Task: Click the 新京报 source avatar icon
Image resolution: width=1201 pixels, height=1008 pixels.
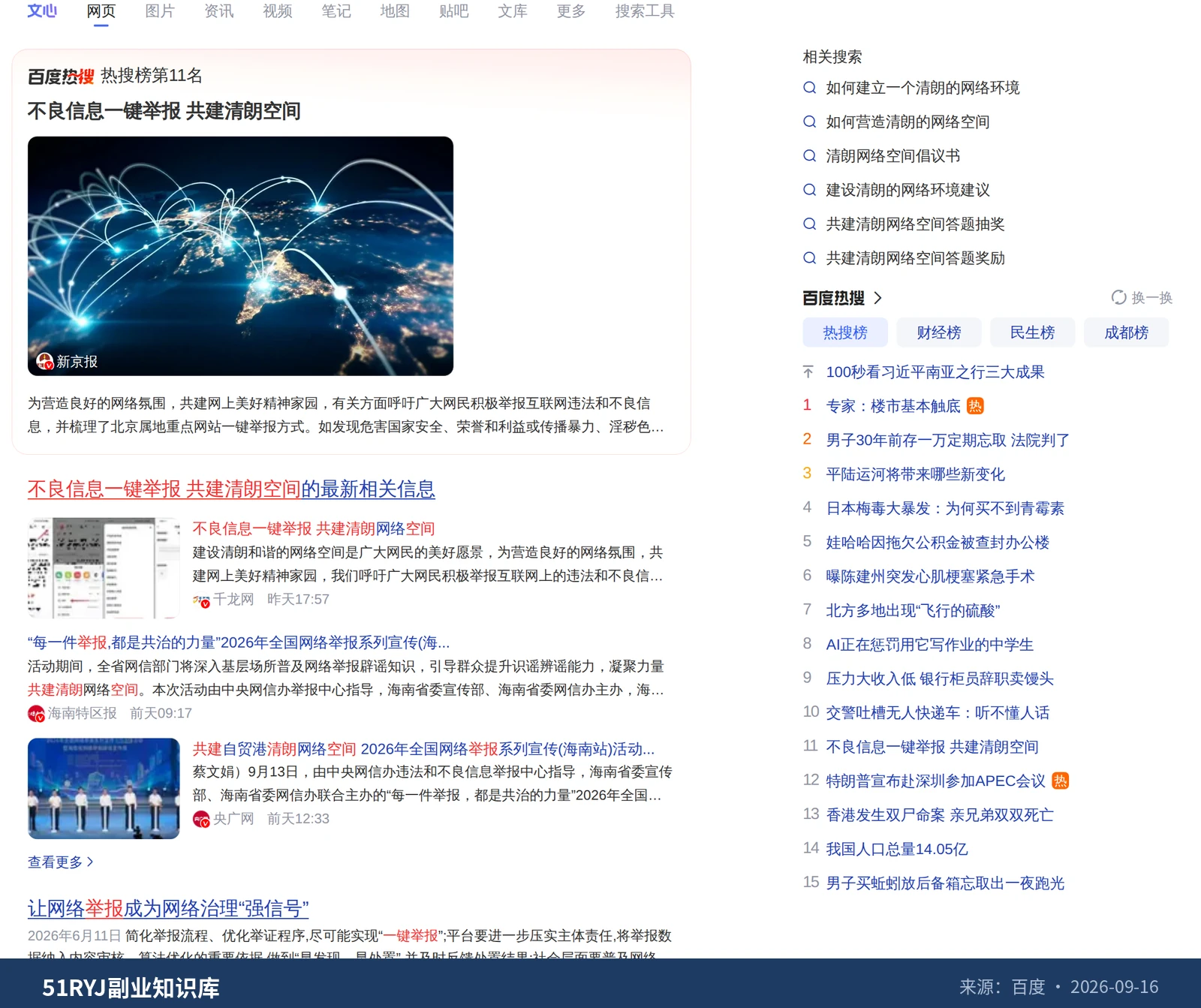Action: pyautogui.click(x=45, y=362)
